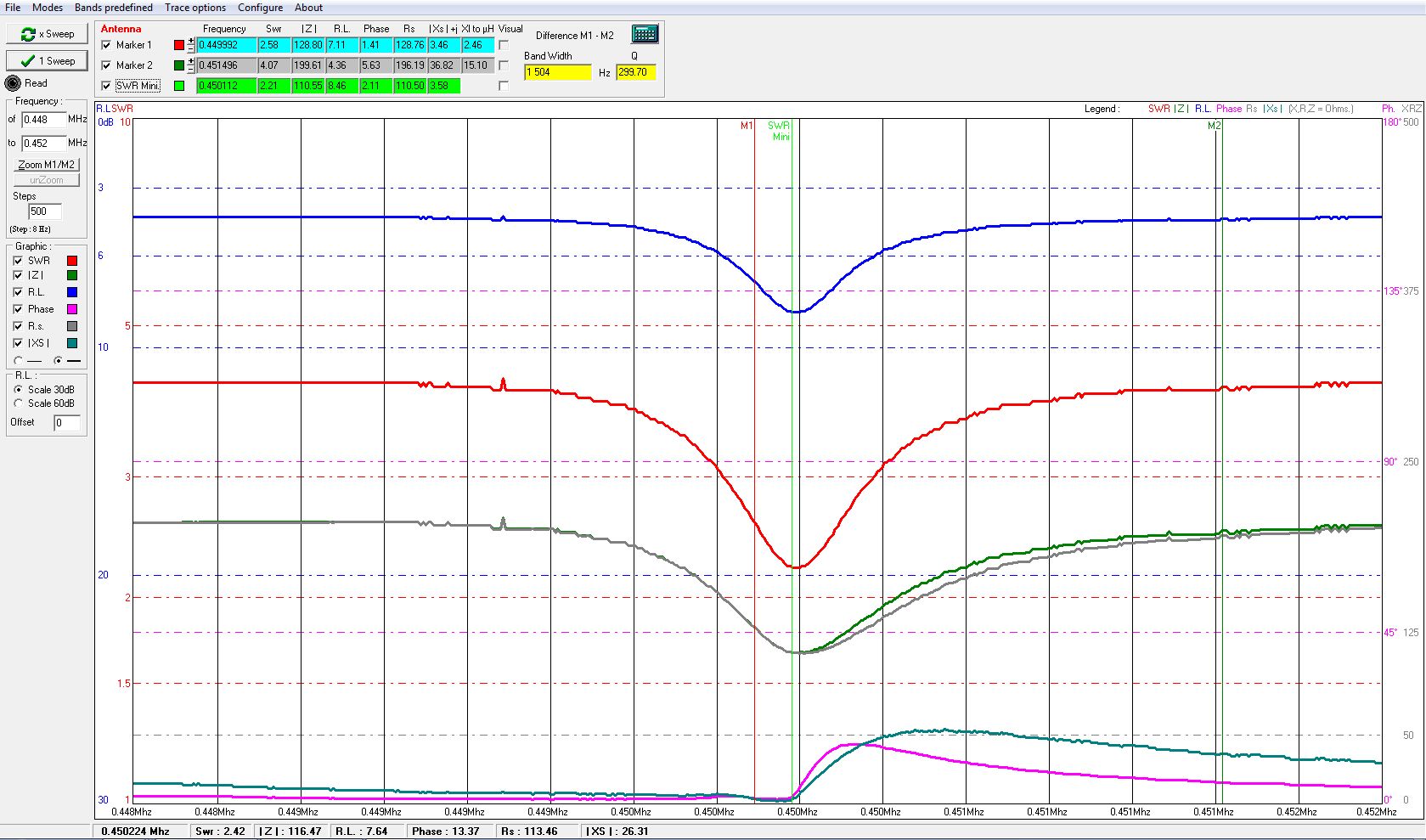
Task: Open the About menu
Action: [308, 8]
